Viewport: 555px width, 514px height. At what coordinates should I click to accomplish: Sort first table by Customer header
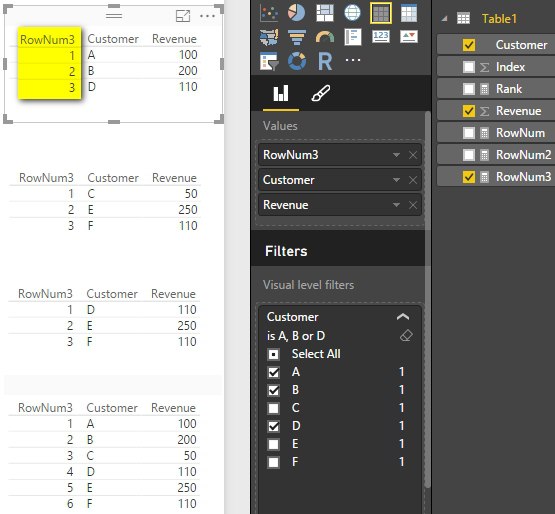[x=113, y=39]
